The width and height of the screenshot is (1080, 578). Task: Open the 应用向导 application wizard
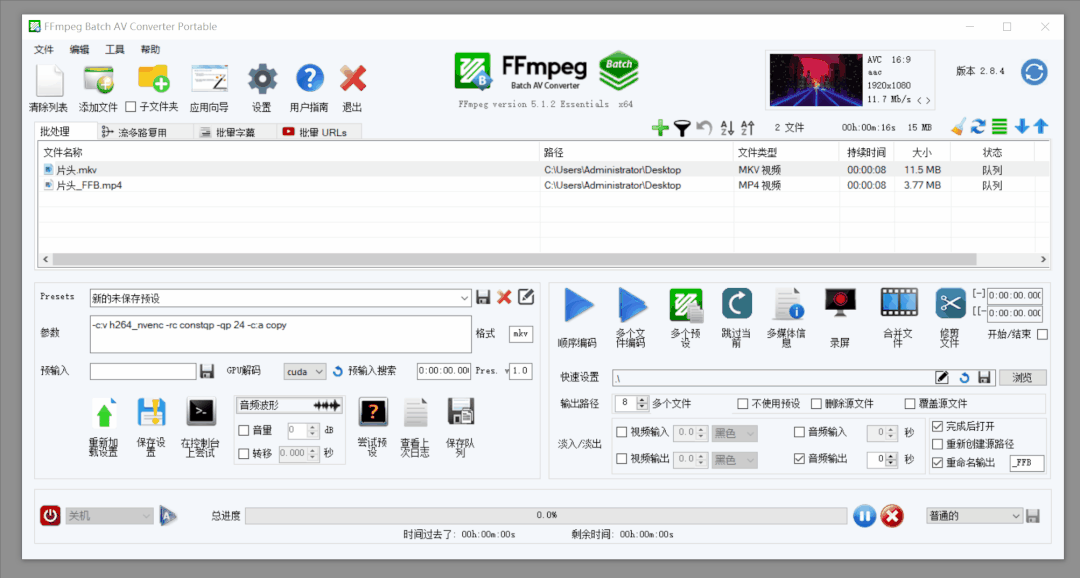[x=210, y=80]
